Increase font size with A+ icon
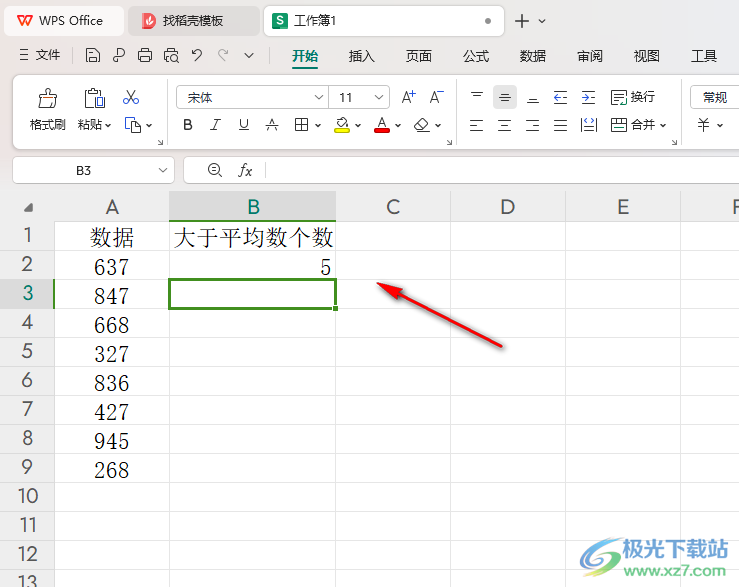The height and width of the screenshot is (587, 739). click(408, 97)
